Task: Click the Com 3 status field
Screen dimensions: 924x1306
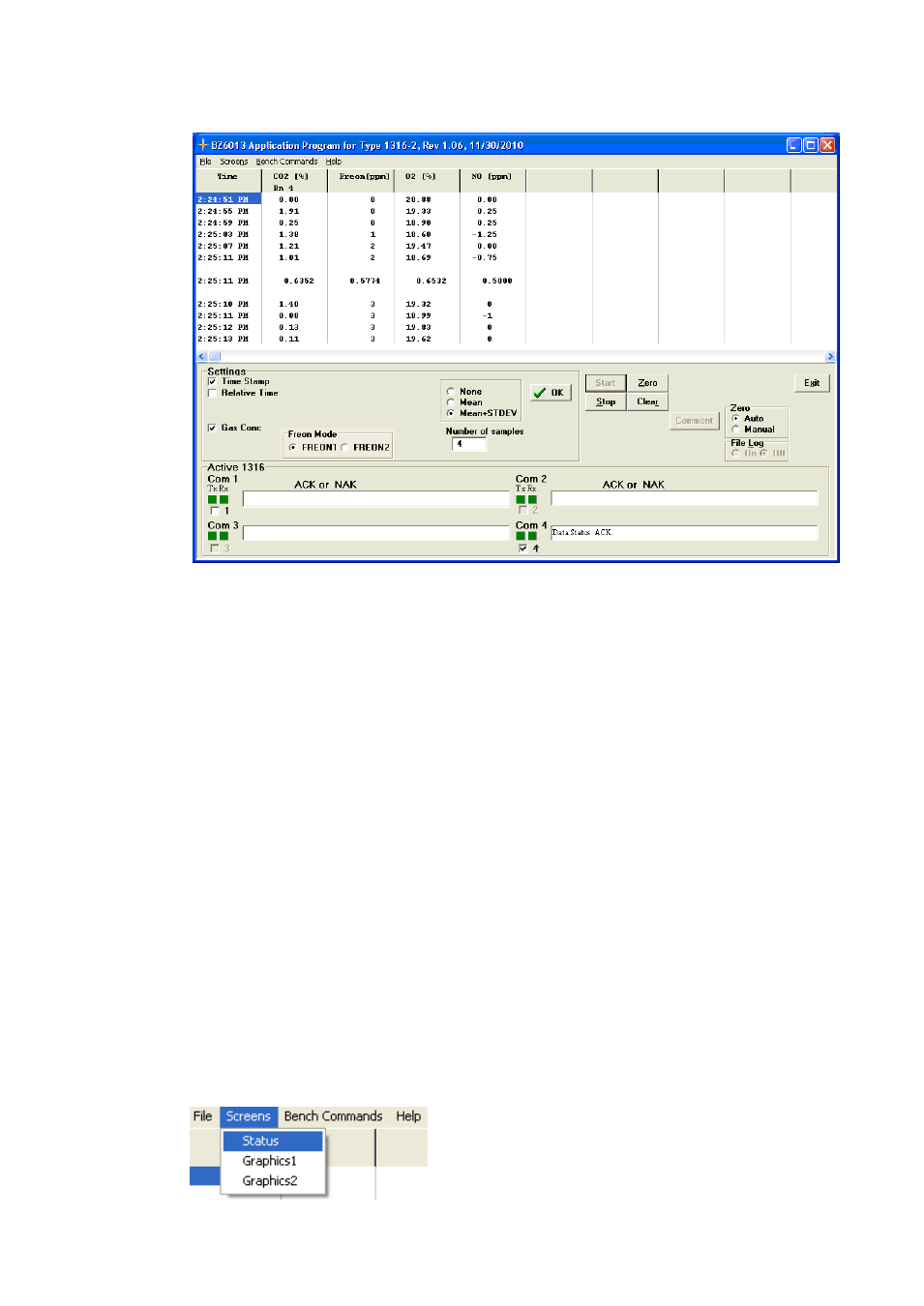Action: pos(376,533)
